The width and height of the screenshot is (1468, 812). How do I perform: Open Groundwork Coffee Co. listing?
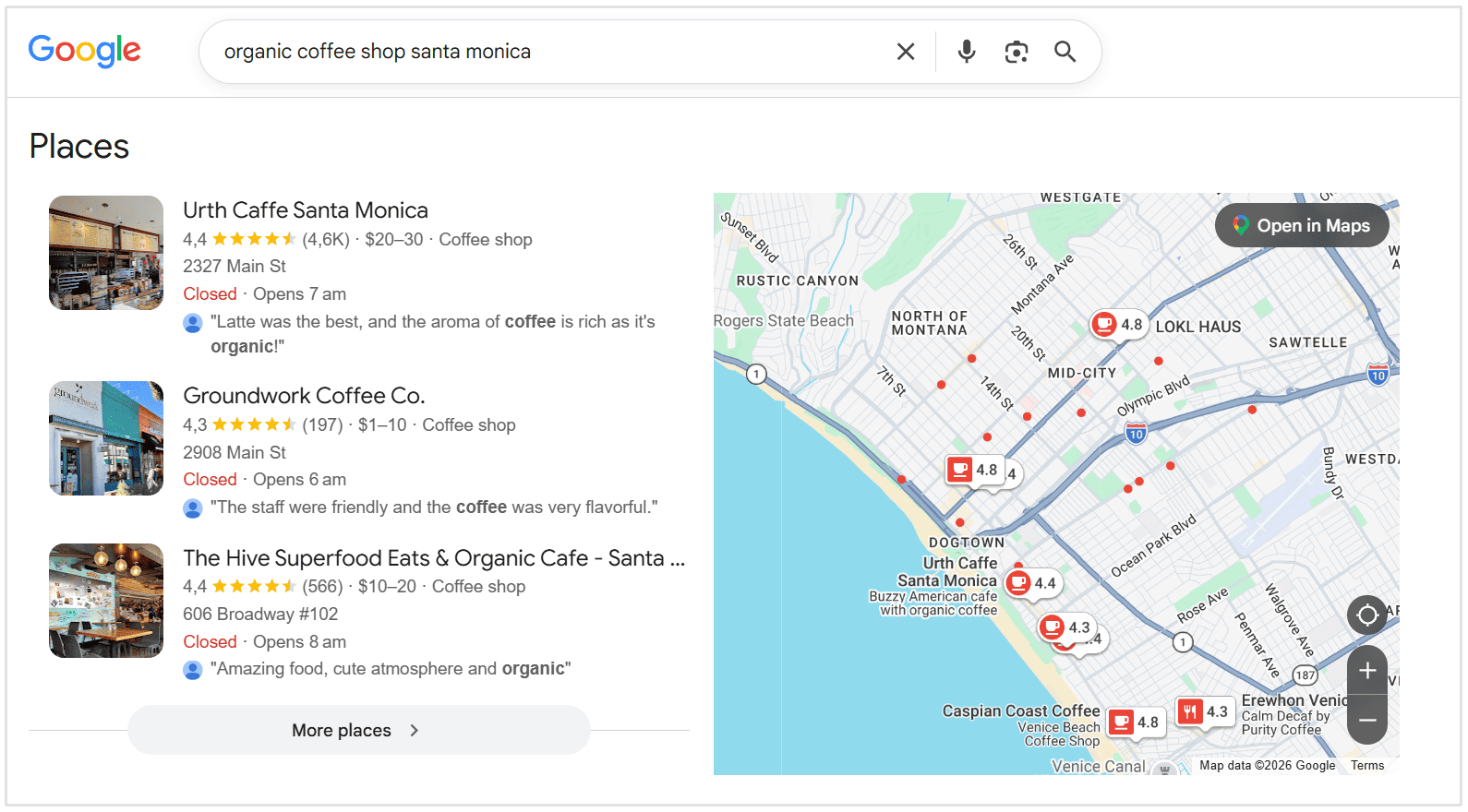(304, 396)
